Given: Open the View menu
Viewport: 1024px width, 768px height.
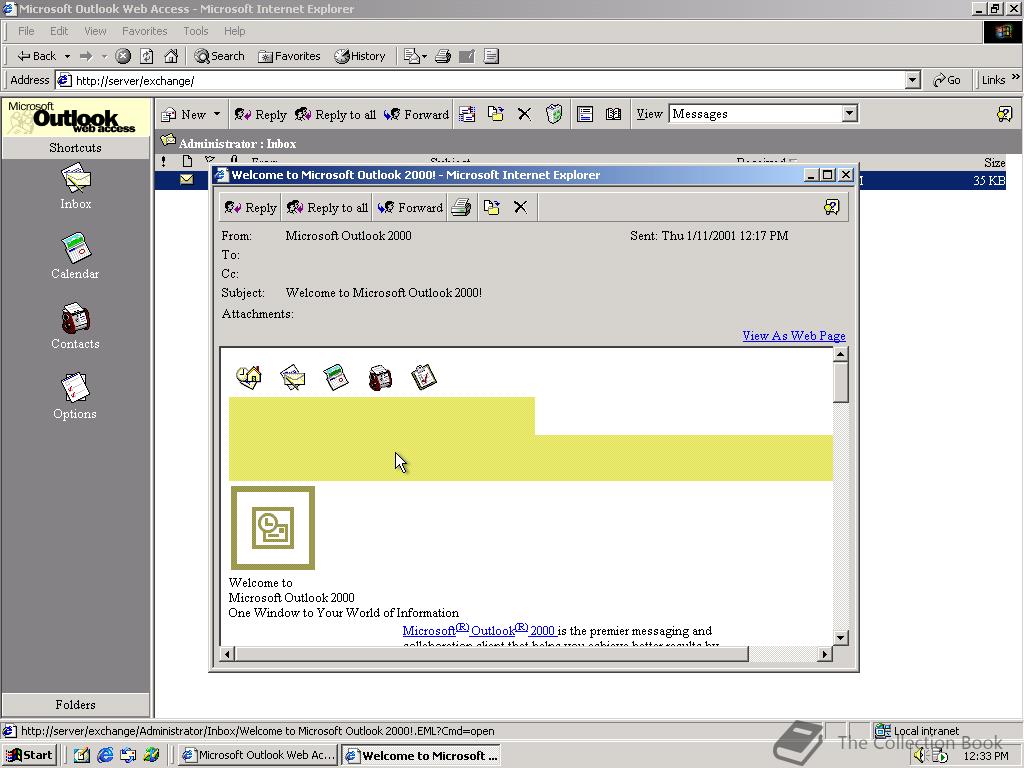Looking at the screenshot, I should click(95, 31).
